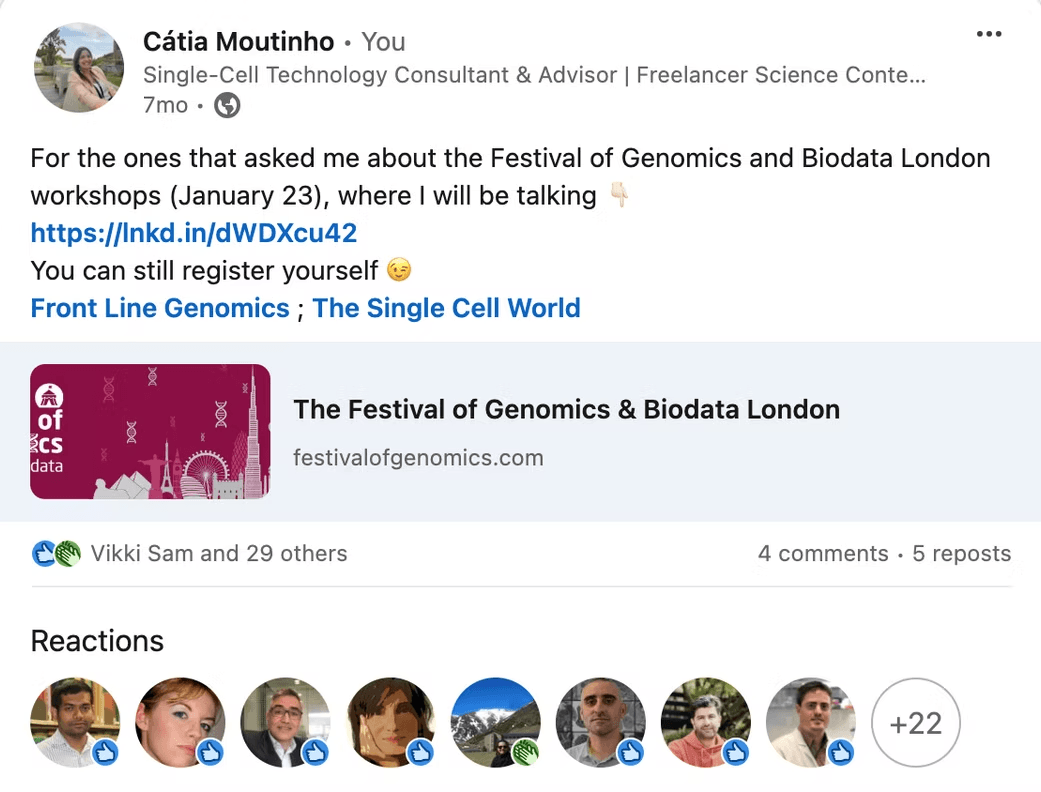Open the three-dots post options menu
Viewport: 1041px width, 792px height.
click(x=988, y=35)
